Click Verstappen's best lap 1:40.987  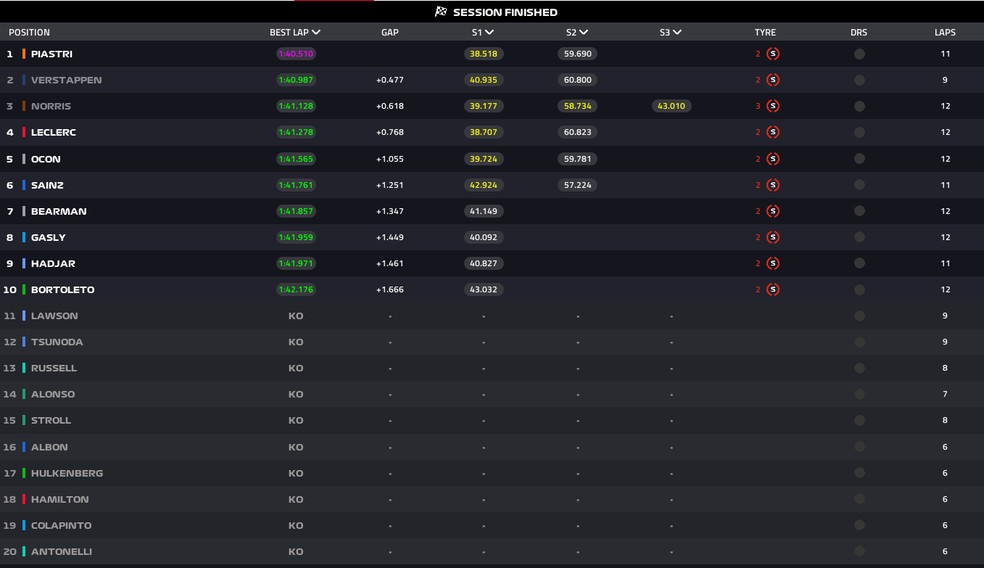coord(296,80)
